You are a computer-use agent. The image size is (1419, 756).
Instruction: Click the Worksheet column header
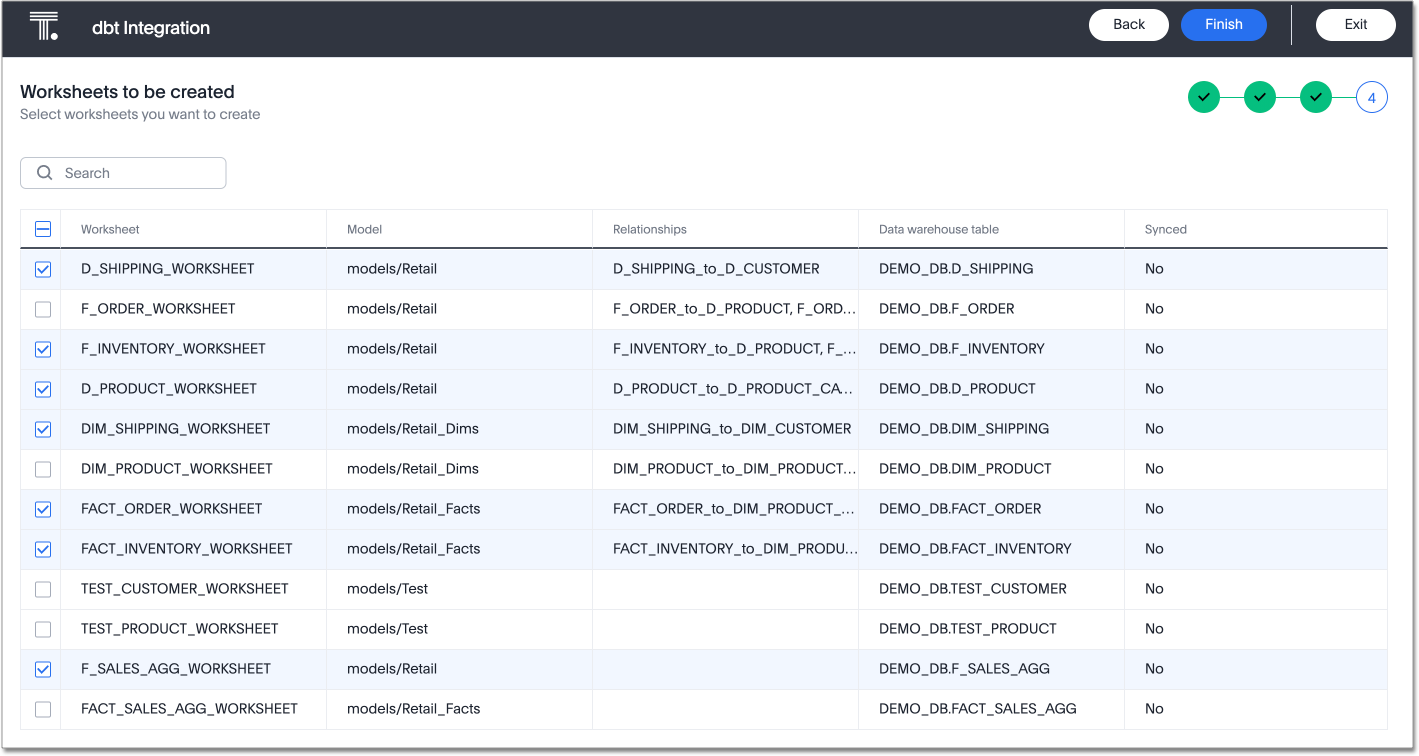point(108,229)
